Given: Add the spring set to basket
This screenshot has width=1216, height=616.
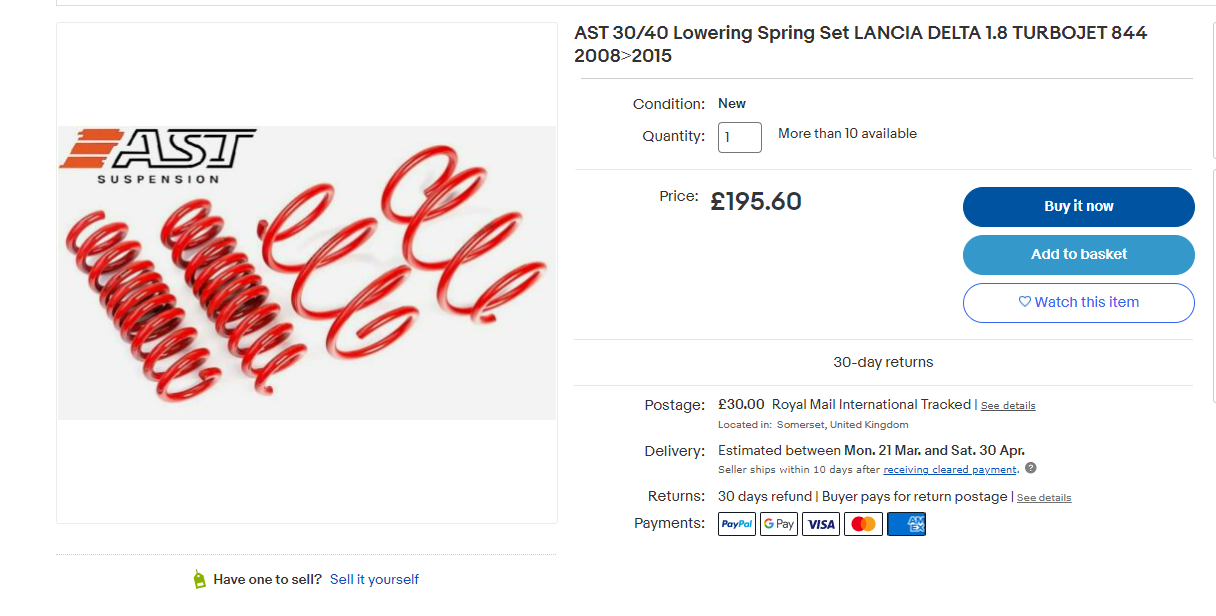Looking at the screenshot, I should pyautogui.click(x=1079, y=255).
